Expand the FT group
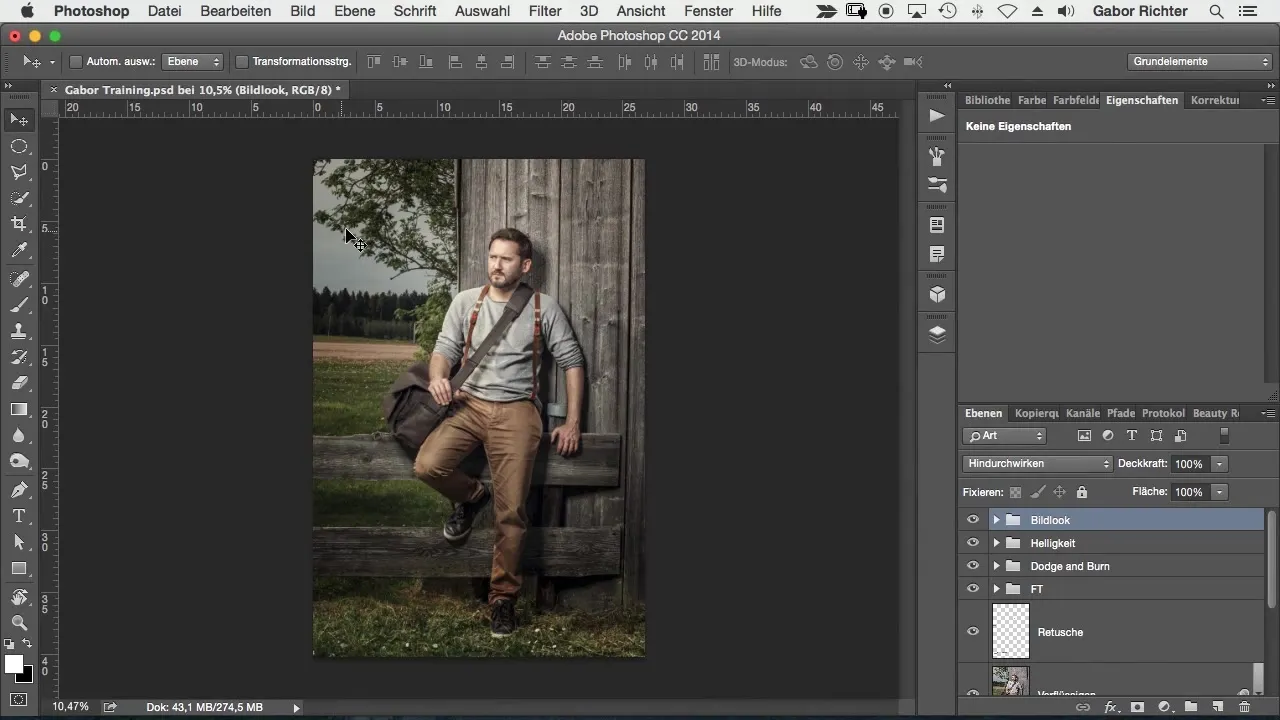1280x720 pixels. [996, 589]
